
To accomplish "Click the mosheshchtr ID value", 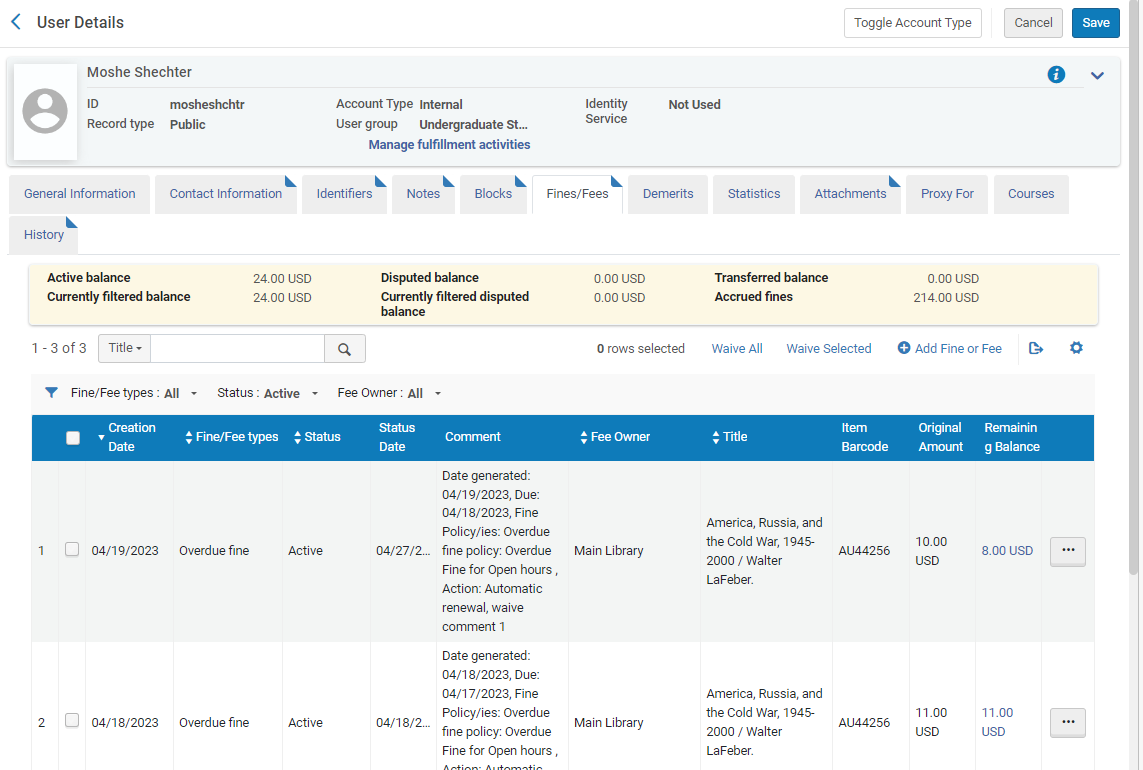I will (x=207, y=104).
